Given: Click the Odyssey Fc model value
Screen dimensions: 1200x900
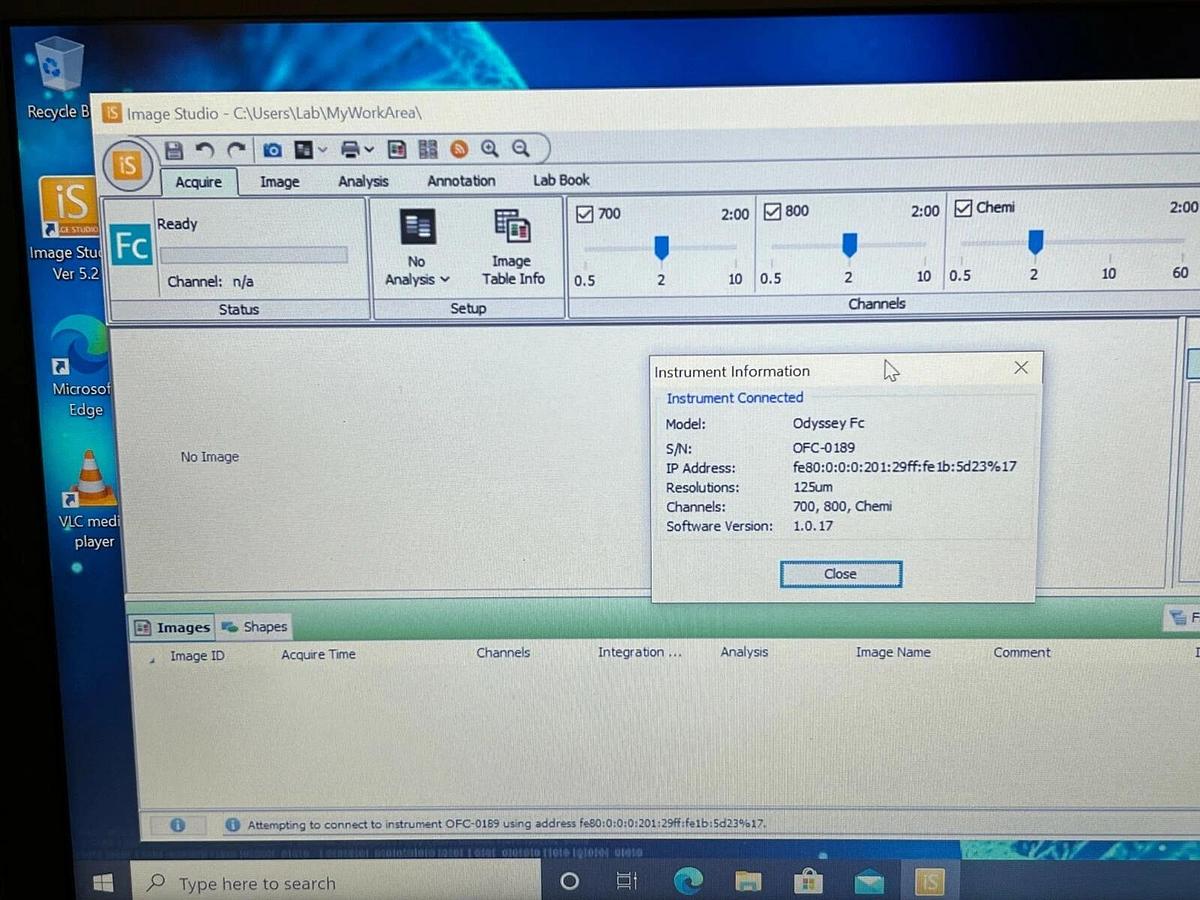Looking at the screenshot, I should click(x=829, y=423).
